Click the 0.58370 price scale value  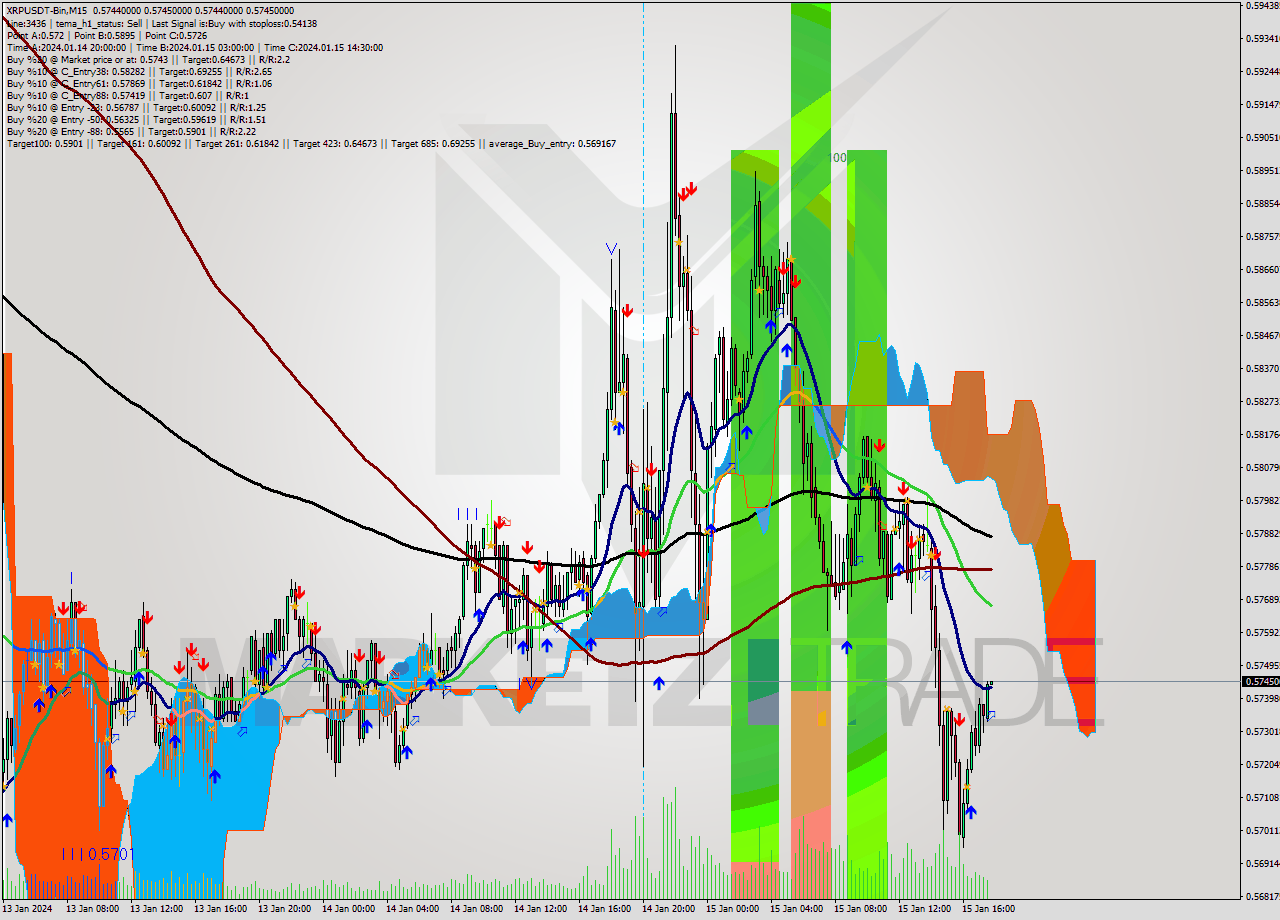[1261, 368]
